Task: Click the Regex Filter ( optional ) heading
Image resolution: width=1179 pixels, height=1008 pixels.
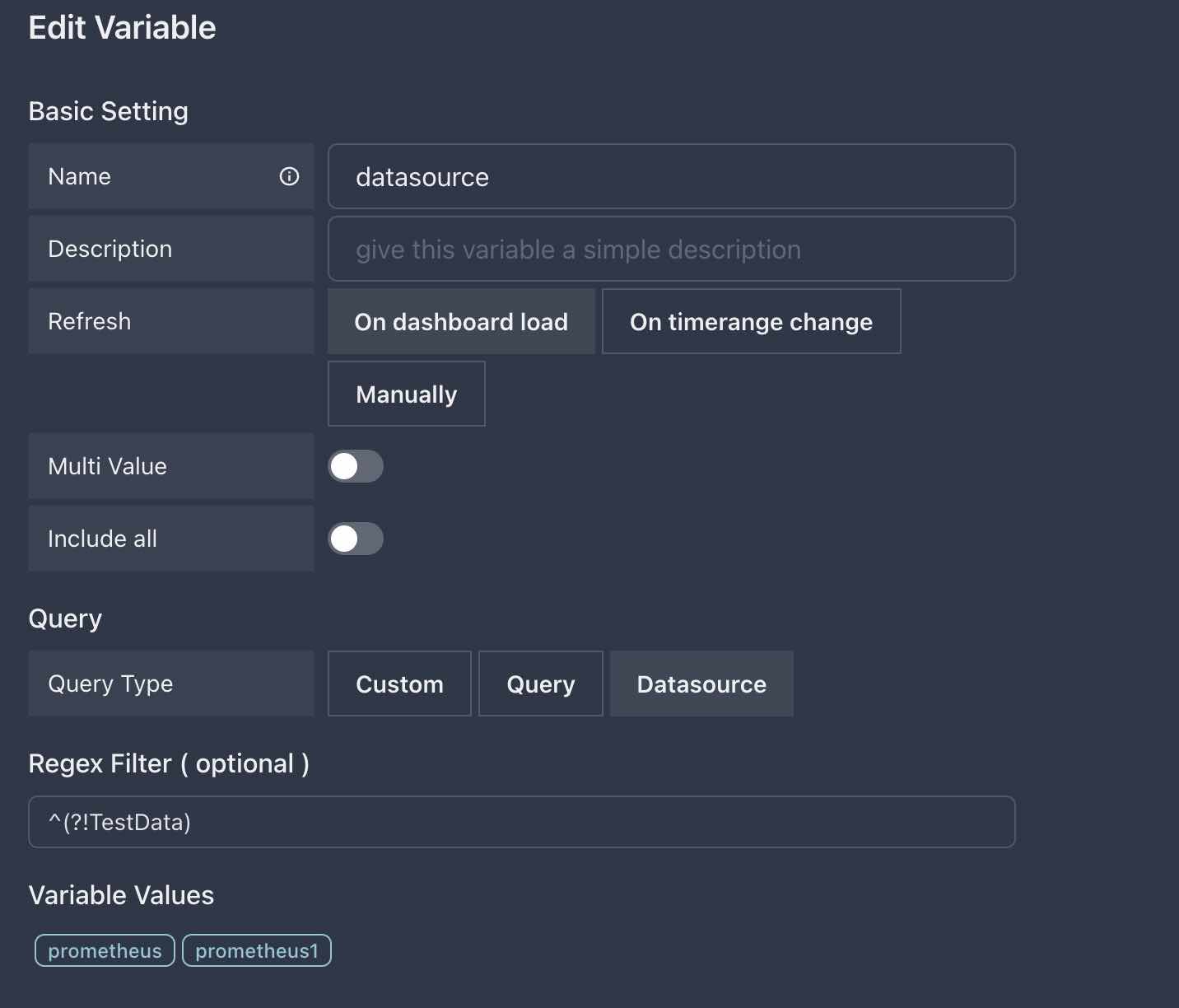Action: pyautogui.click(x=169, y=763)
